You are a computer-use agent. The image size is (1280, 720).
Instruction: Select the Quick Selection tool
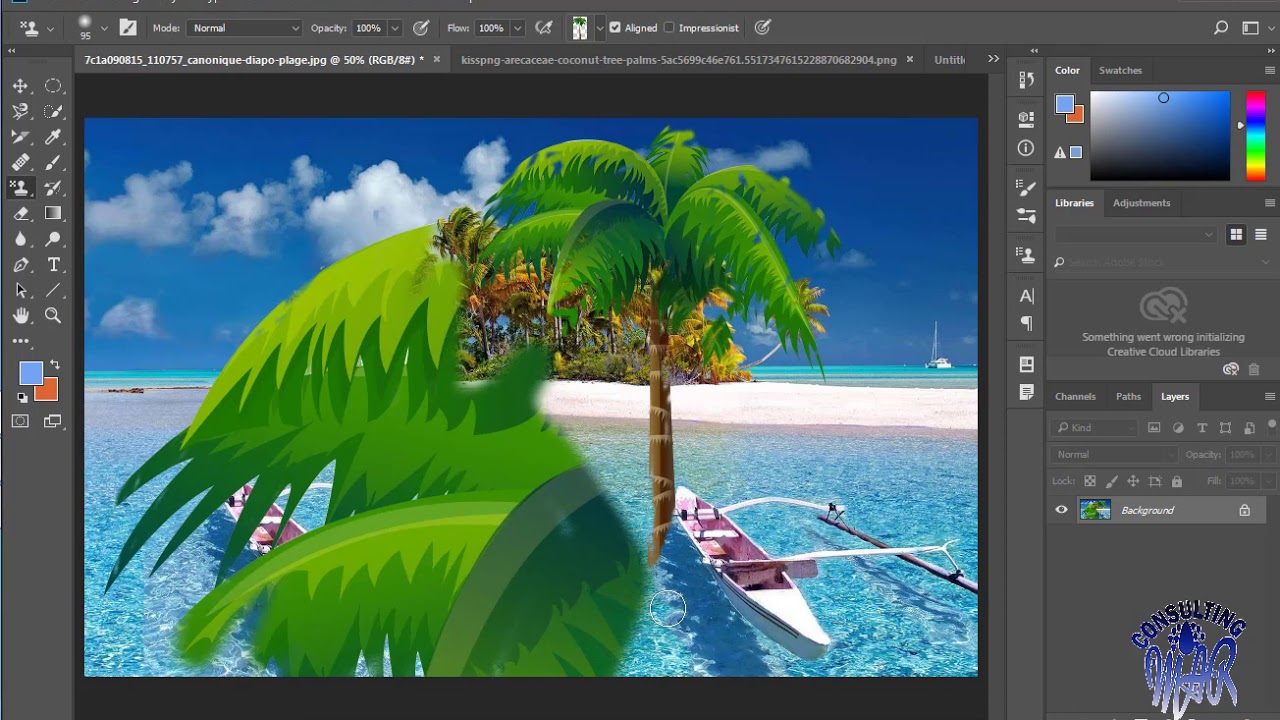click(53, 112)
